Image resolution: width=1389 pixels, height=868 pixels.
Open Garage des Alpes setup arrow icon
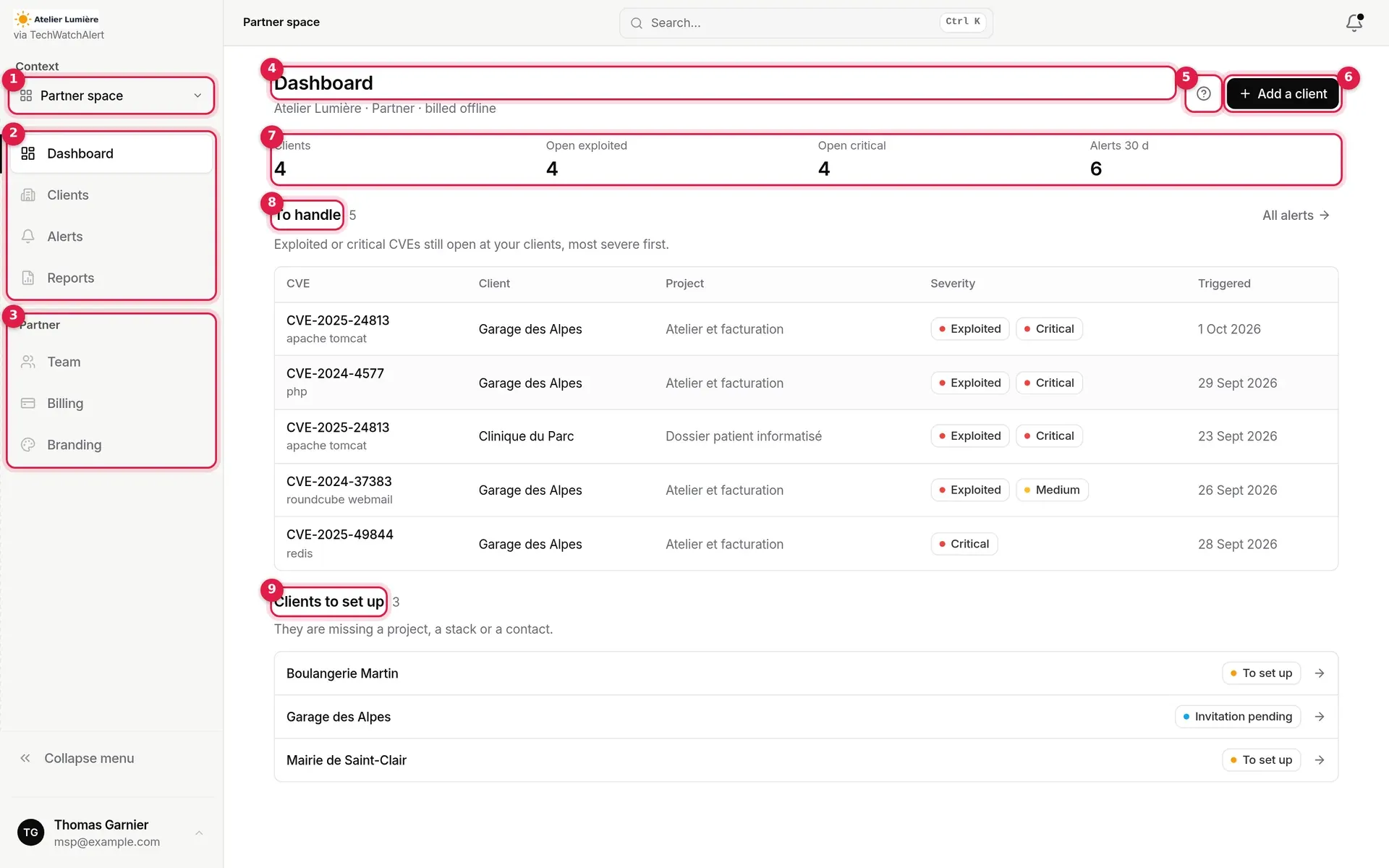pos(1320,717)
